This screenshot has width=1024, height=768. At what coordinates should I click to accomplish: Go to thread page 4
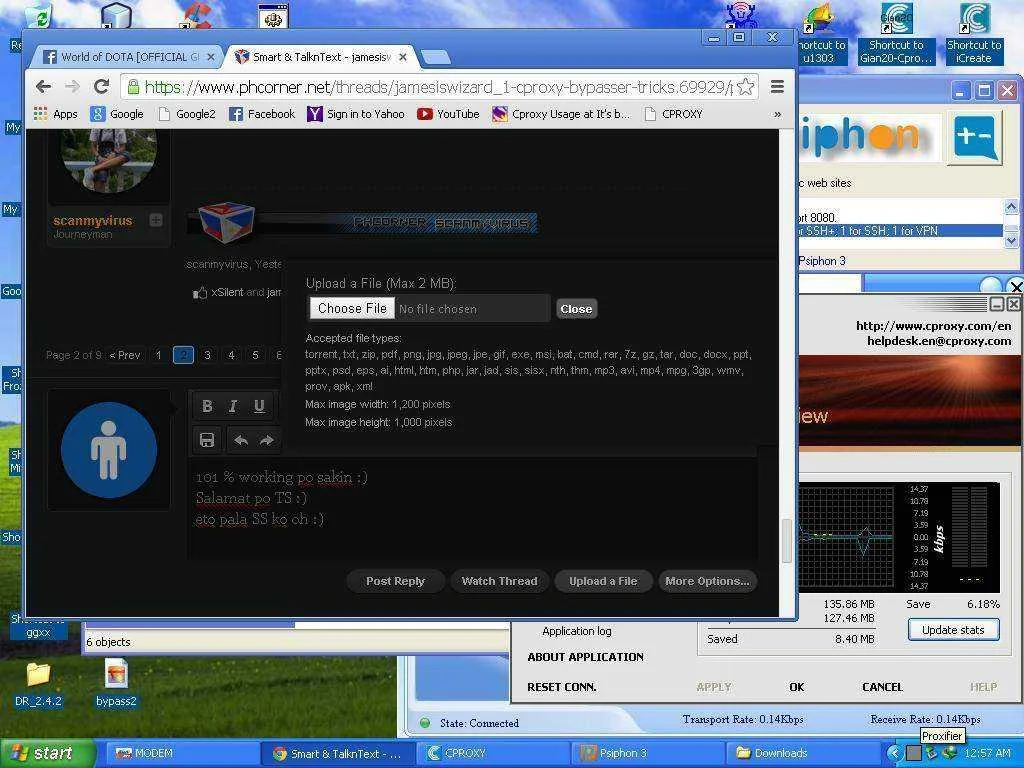click(231, 355)
